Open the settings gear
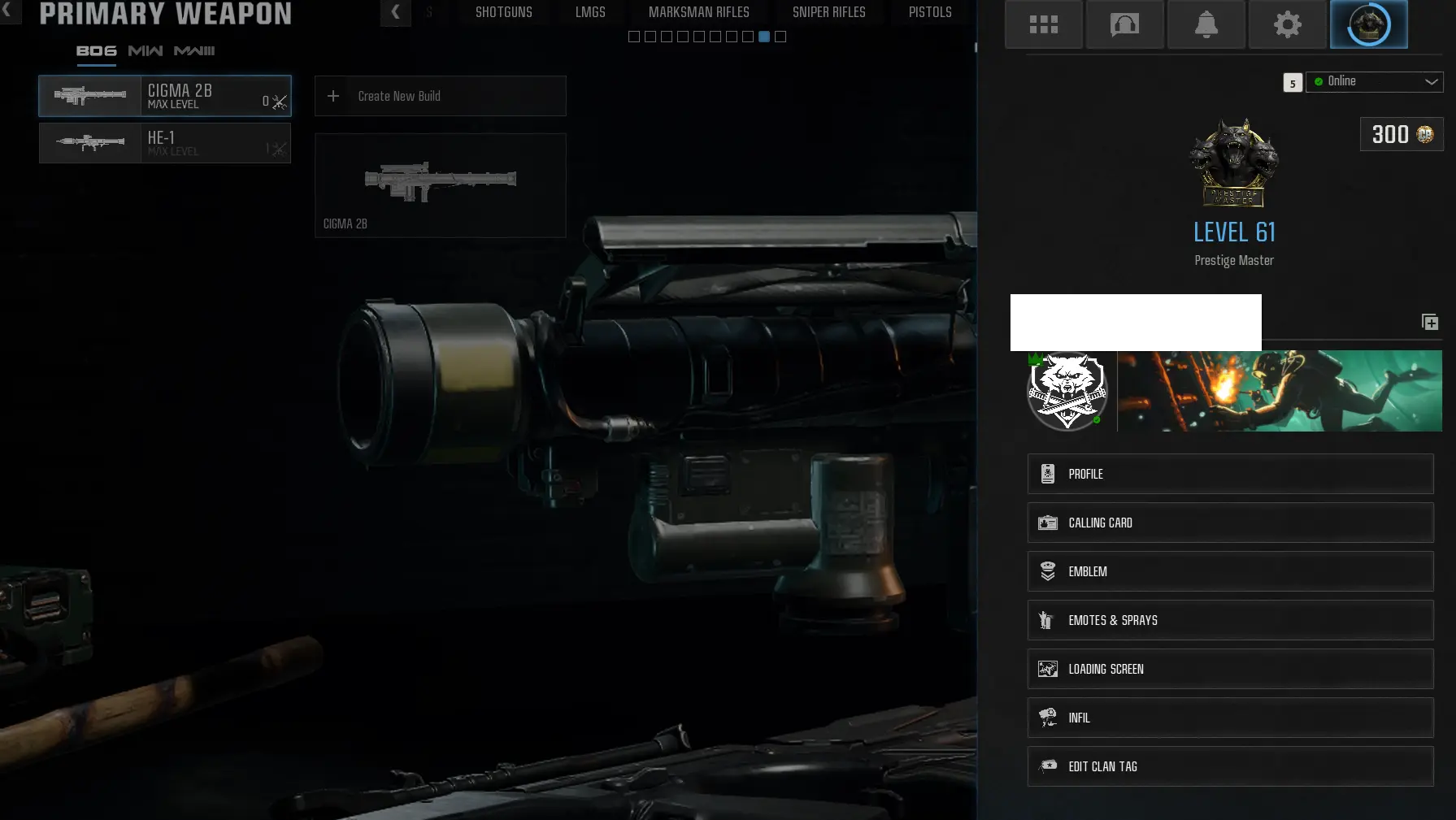1456x820 pixels. [1288, 24]
